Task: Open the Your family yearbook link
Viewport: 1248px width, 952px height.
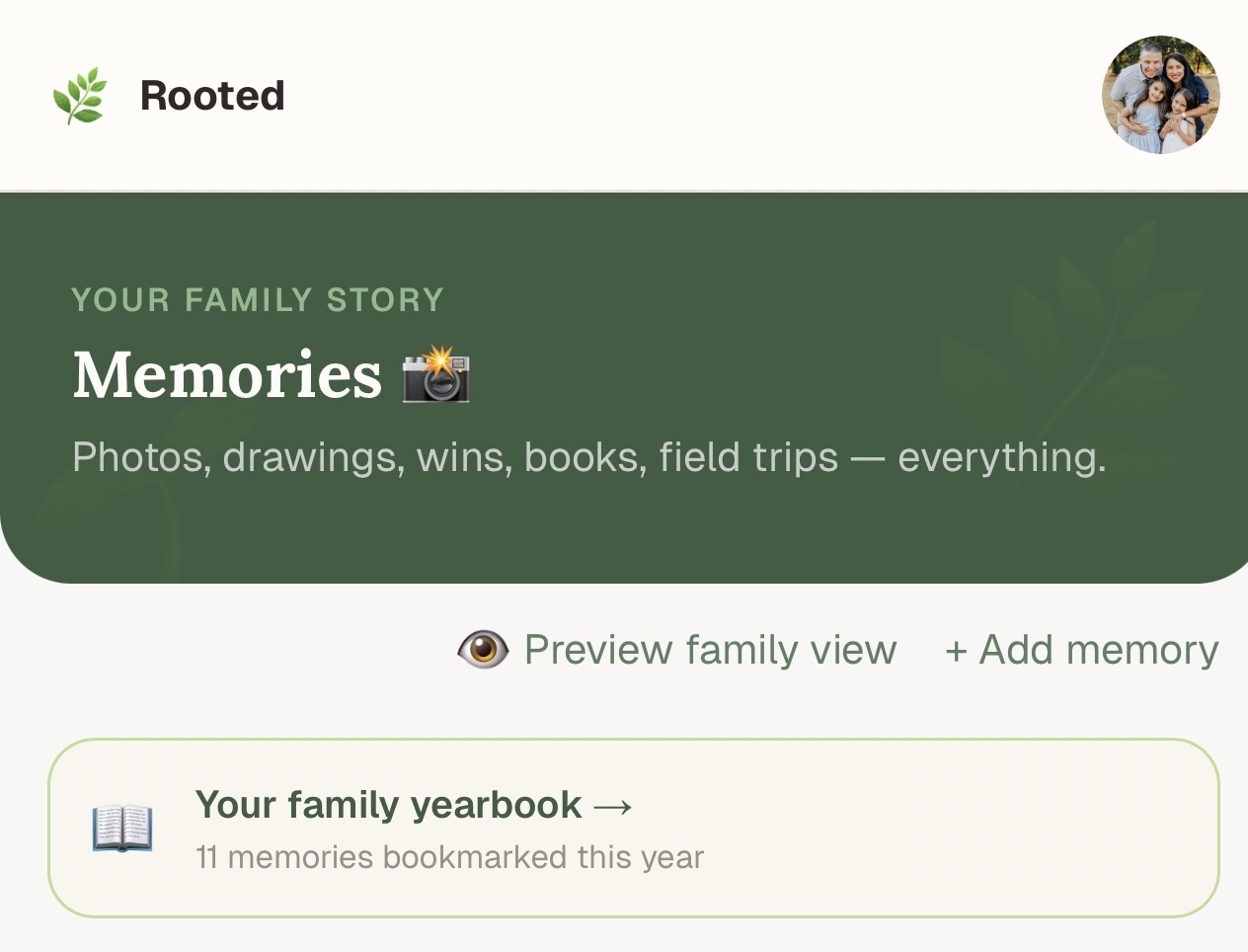Action: pyautogui.click(x=388, y=805)
